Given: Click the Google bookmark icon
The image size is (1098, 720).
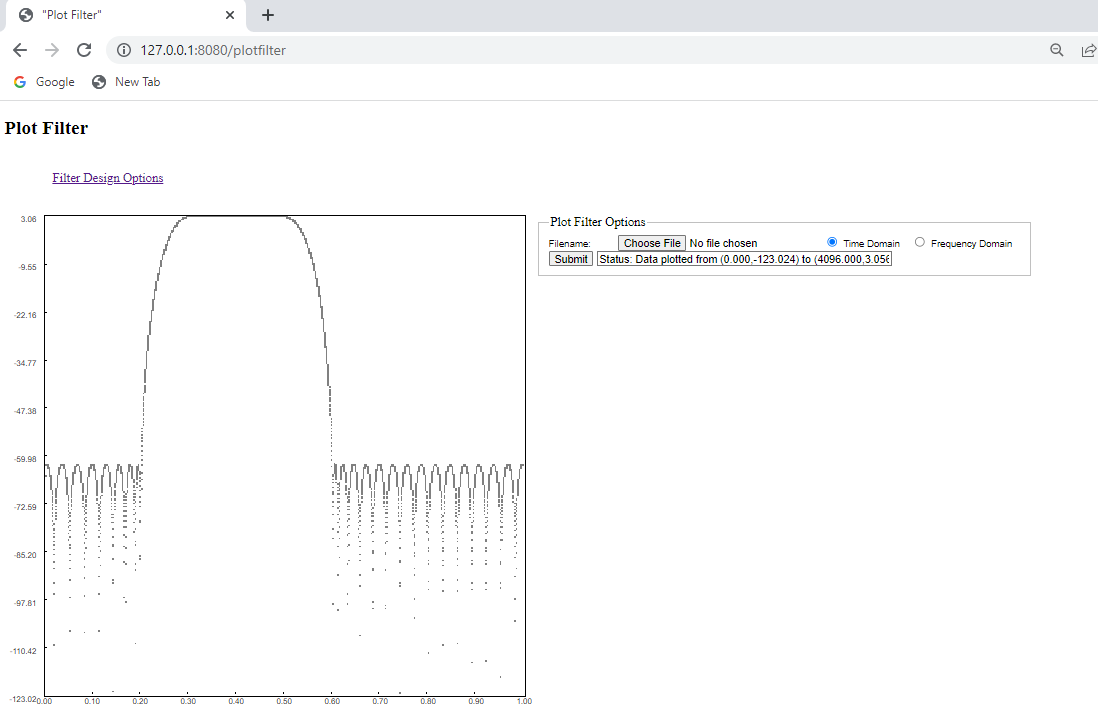Looking at the screenshot, I should pyautogui.click(x=19, y=82).
